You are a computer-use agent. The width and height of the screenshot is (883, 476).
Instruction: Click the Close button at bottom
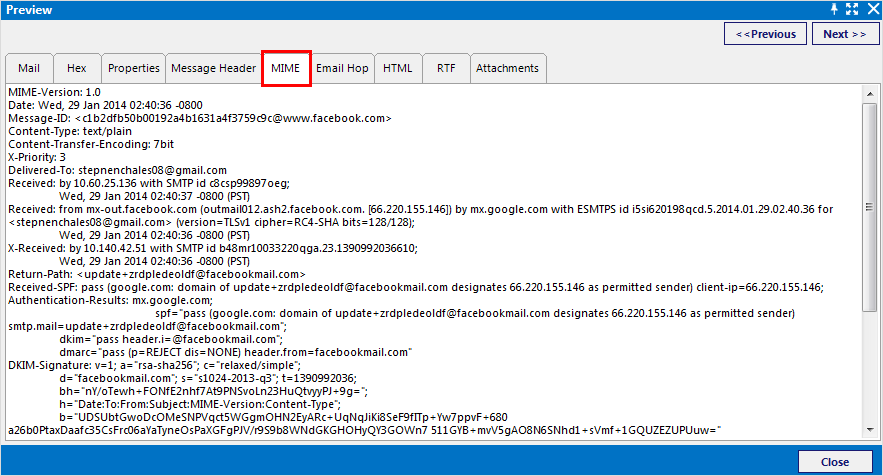coord(835,462)
